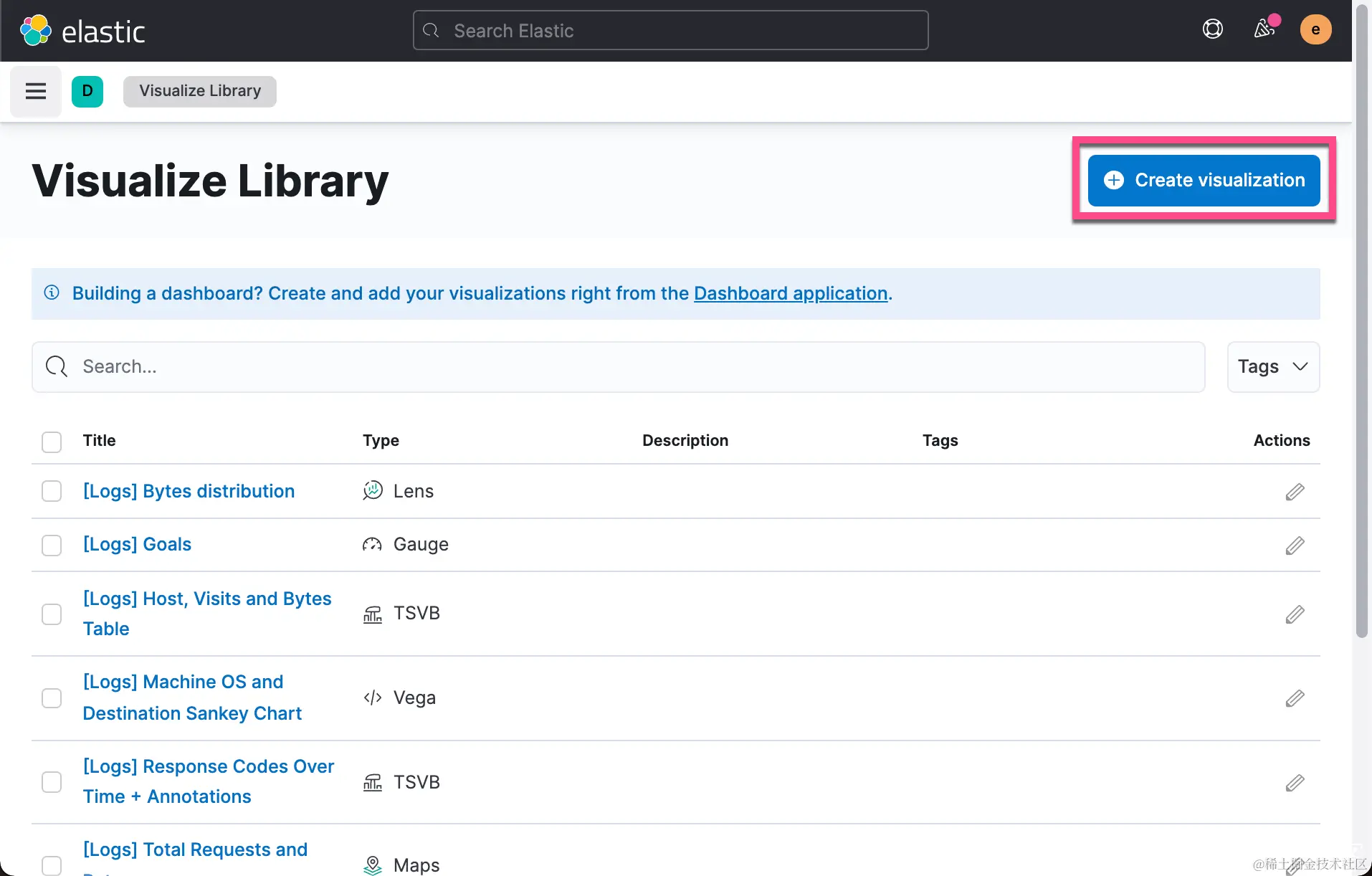Click the Vega type label
1372x876 pixels.
[414, 698]
